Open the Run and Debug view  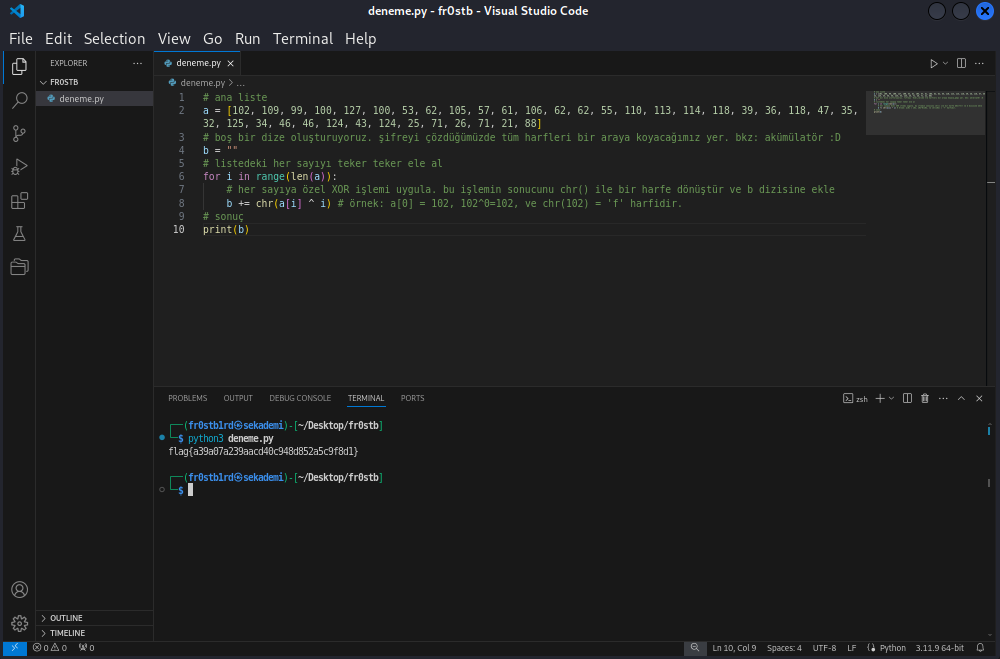tap(19, 167)
